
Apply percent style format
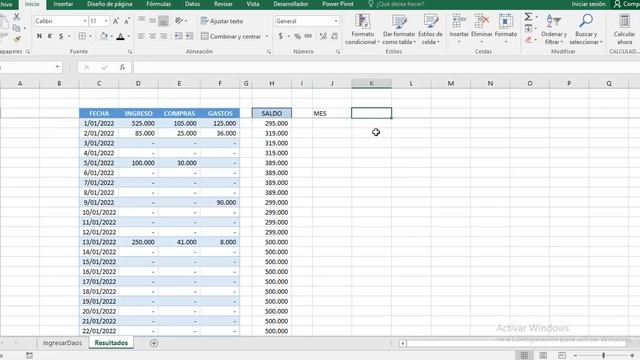[x=297, y=36]
